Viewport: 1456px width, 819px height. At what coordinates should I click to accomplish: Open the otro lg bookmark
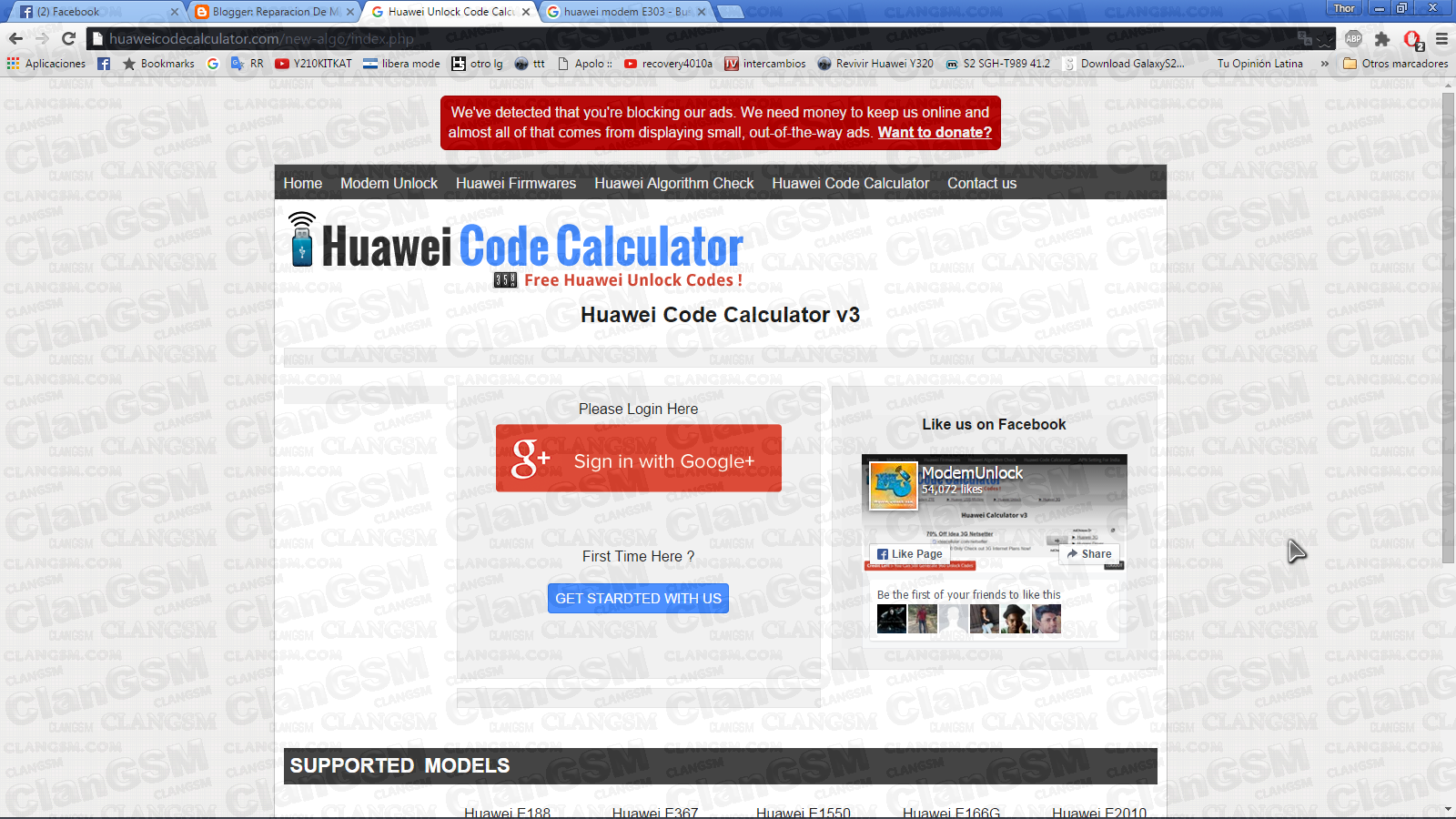[477, 64]
